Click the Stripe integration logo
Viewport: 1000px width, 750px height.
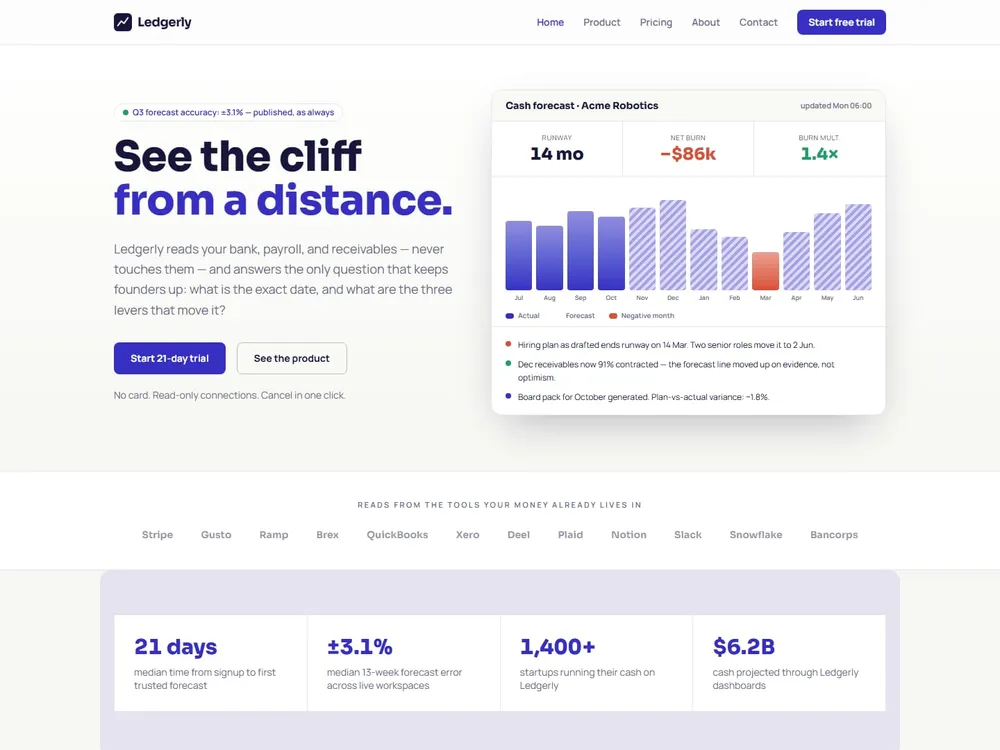tap(158, 534)
